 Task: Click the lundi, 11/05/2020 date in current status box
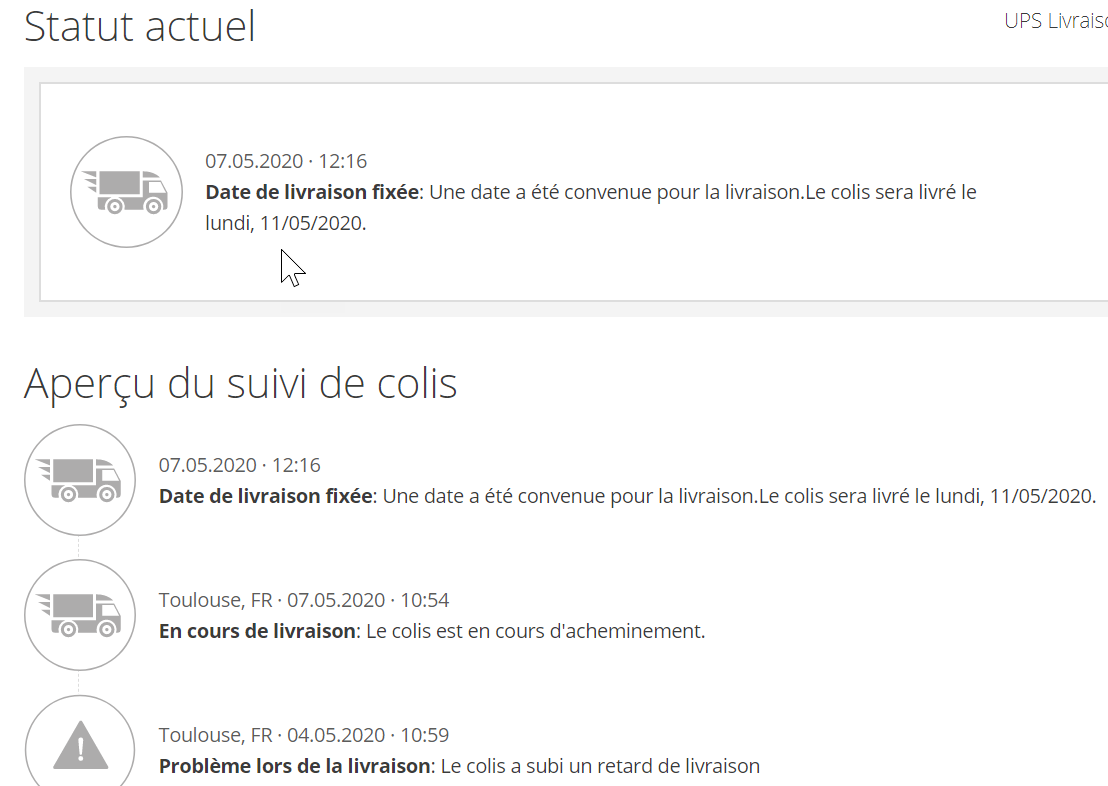(x=286, y=223)
